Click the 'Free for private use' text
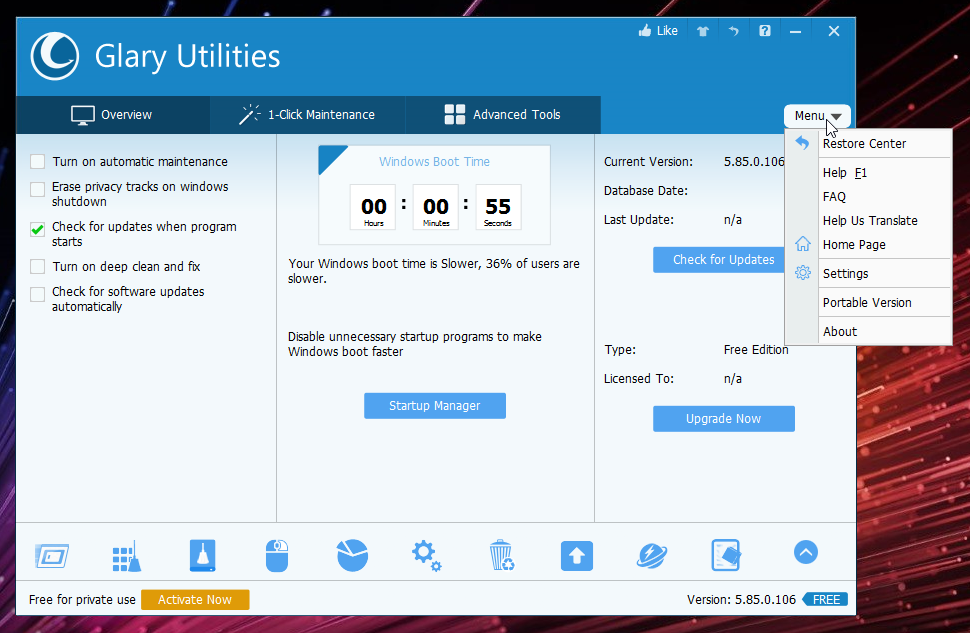Screen dimensions: 970x633 (x=82, y=600)
